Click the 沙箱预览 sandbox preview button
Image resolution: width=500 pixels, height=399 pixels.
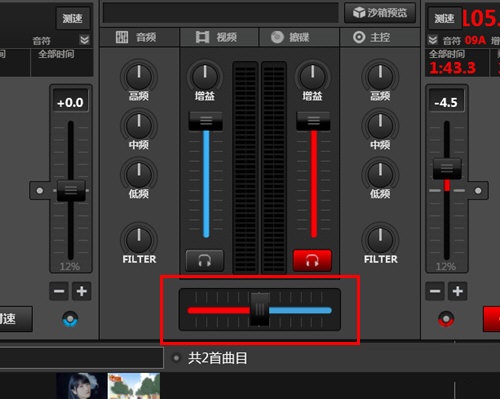pyautogui.click(x=380, y=13)
